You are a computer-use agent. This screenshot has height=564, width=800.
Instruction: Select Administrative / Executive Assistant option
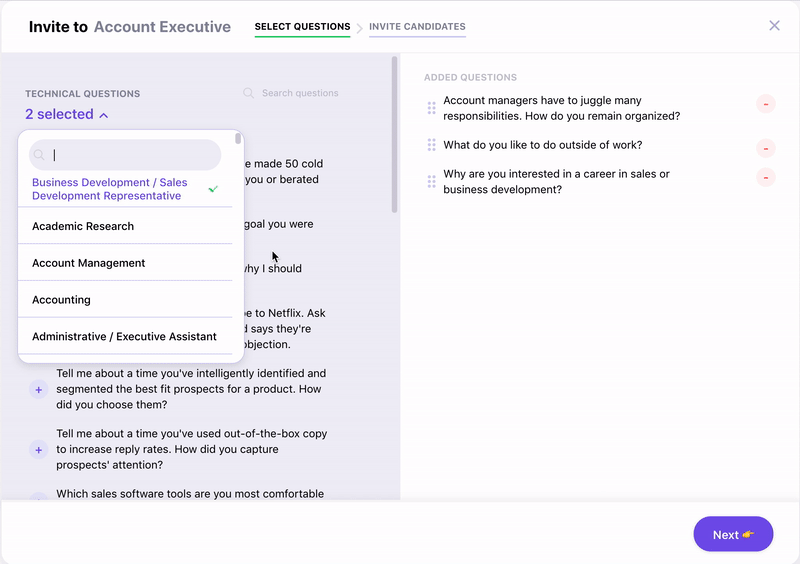click(x=124, y=337)
